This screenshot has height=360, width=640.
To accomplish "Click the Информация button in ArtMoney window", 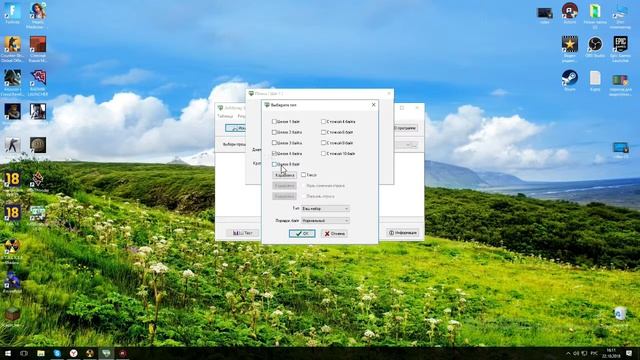I will (x=403, y=233).
